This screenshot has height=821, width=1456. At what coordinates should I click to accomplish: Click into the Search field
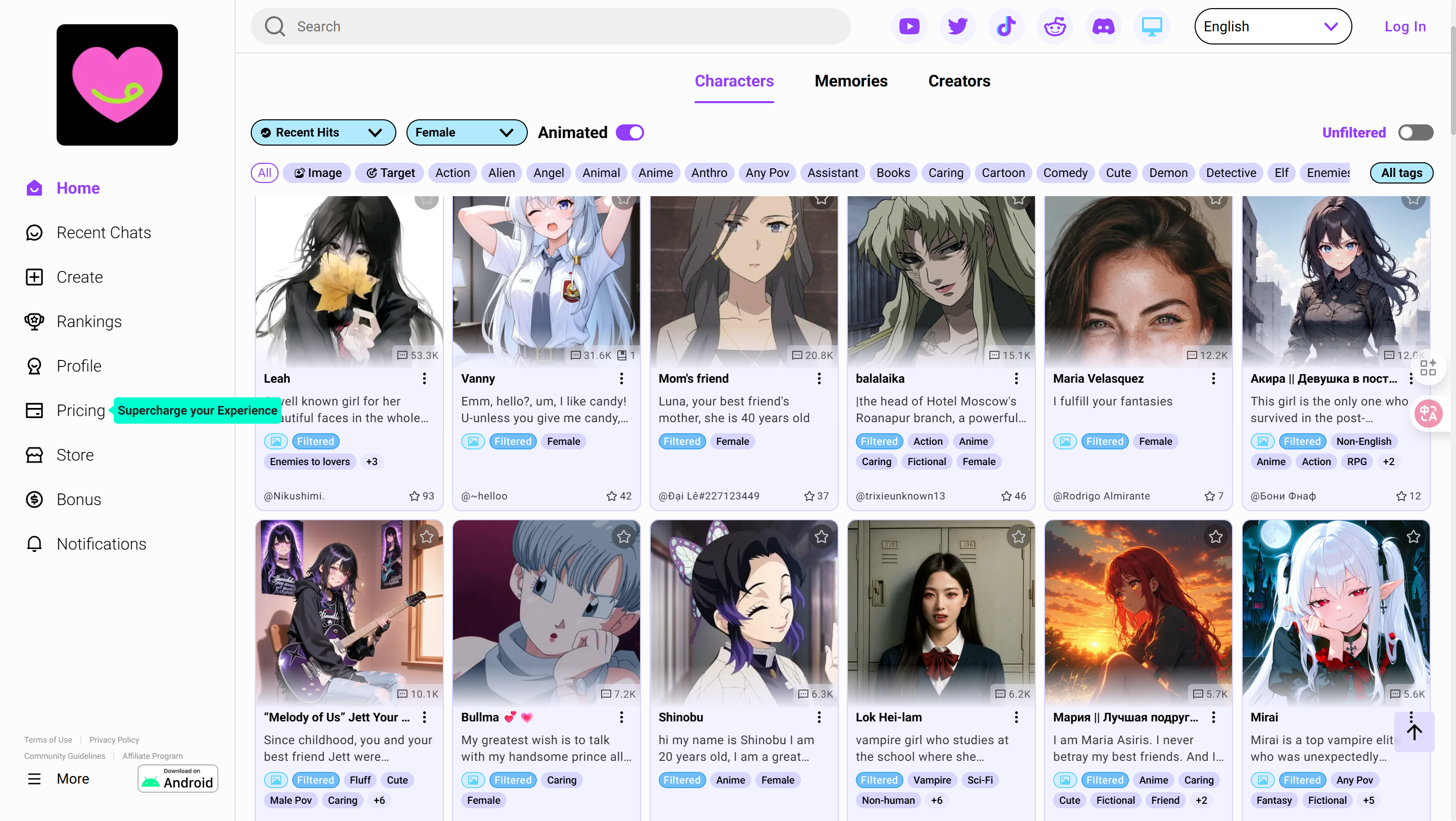pos(551,27)
